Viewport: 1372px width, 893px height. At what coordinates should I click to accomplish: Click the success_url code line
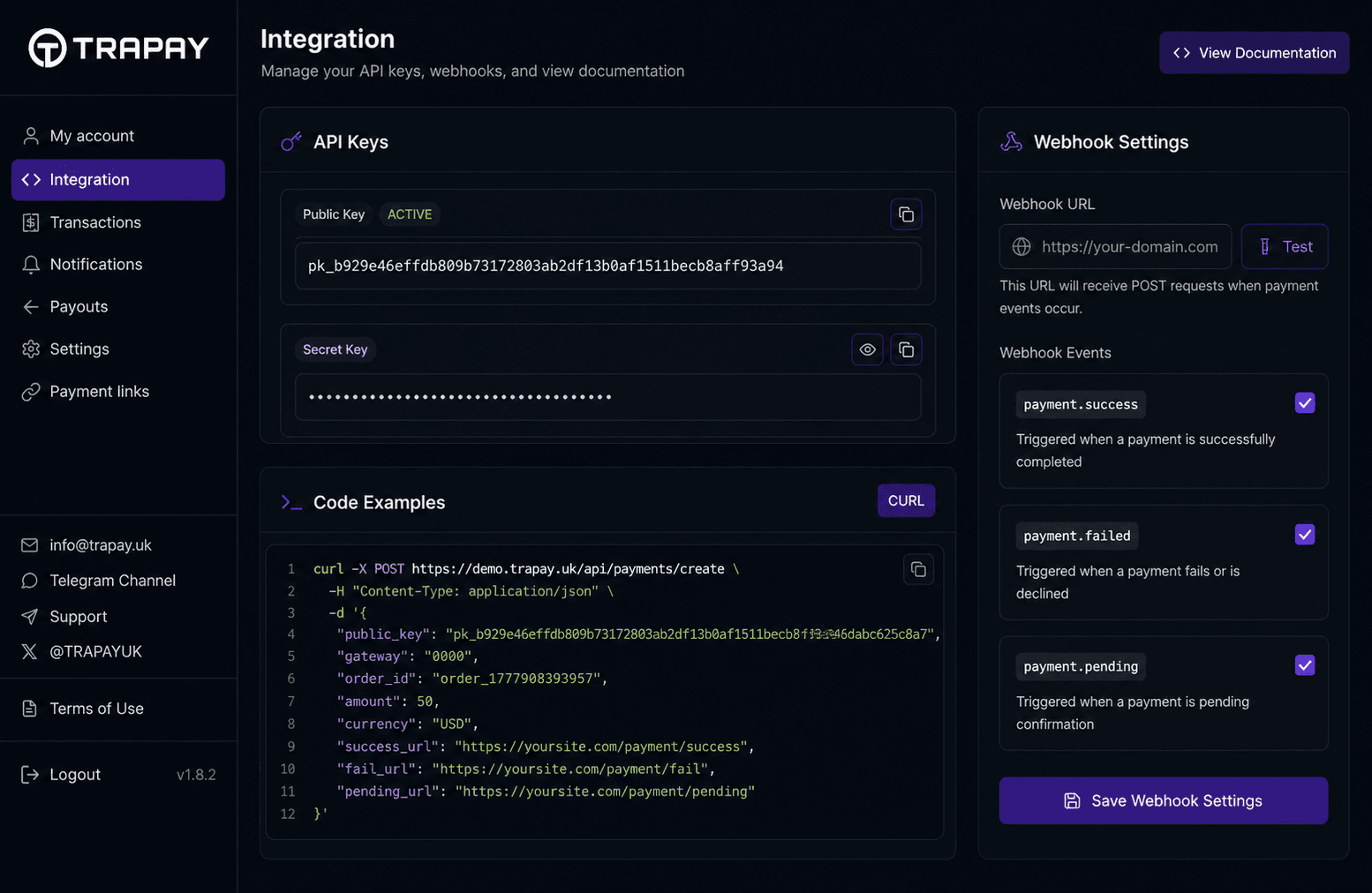(x=546, y=747)
